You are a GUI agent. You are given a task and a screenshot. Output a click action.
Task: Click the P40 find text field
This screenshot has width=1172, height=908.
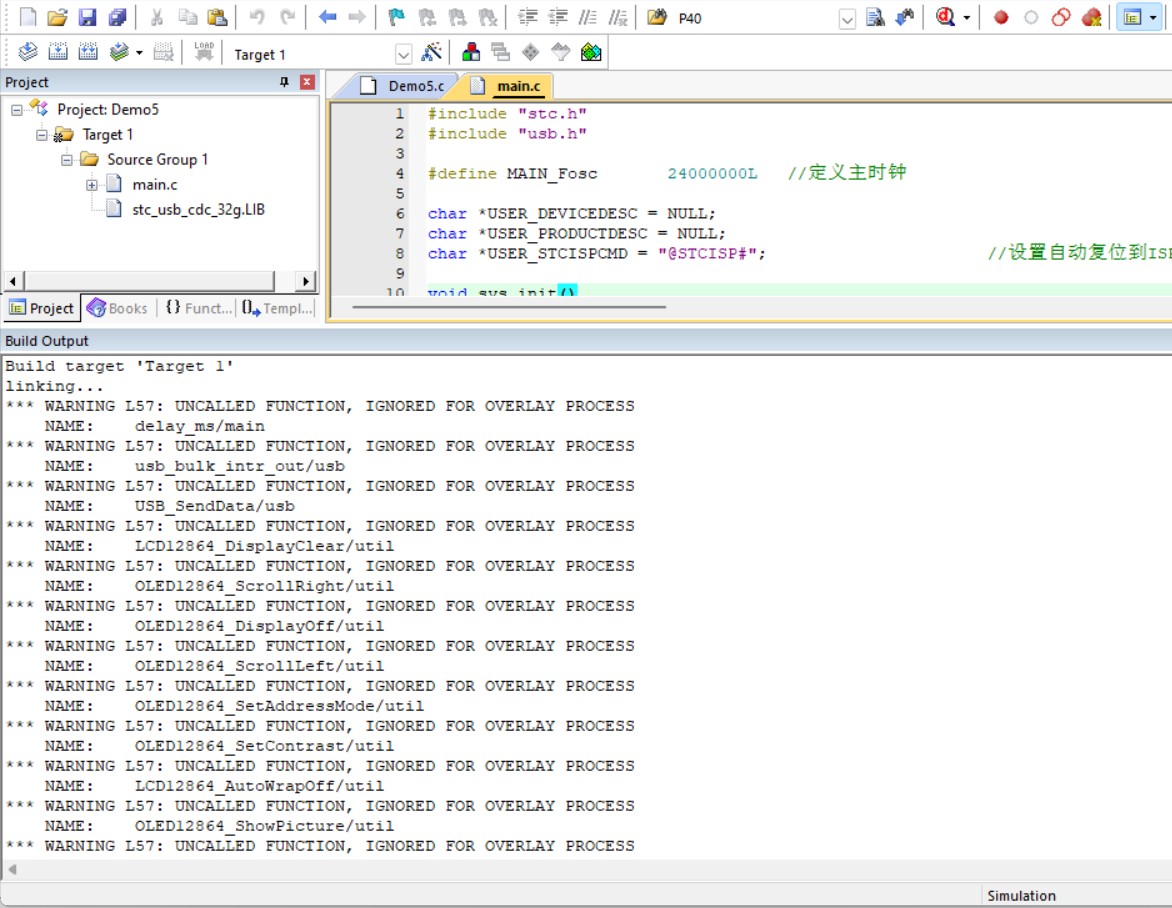(754, 18)
